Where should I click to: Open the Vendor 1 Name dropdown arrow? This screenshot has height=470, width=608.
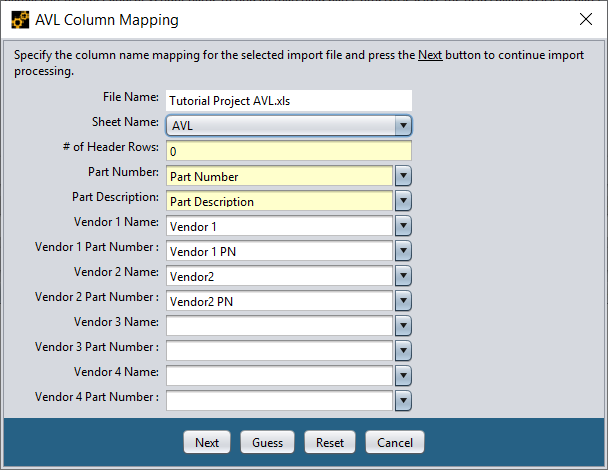(x=403, y=226)
